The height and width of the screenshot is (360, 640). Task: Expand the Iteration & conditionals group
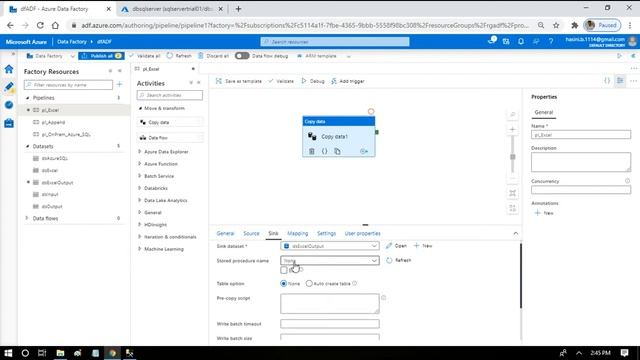(140, 237)
